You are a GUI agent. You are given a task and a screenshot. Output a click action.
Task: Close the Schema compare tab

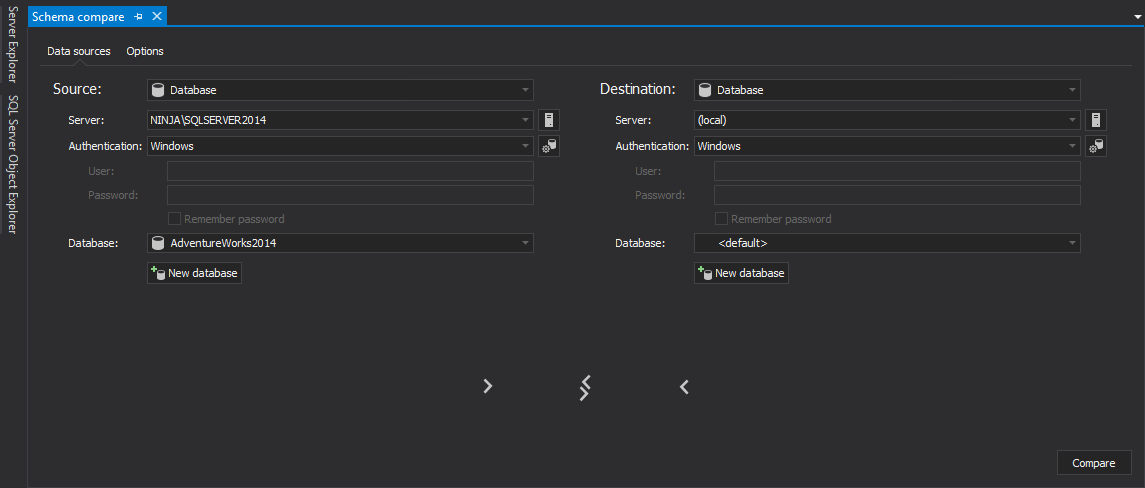(156, 17)
